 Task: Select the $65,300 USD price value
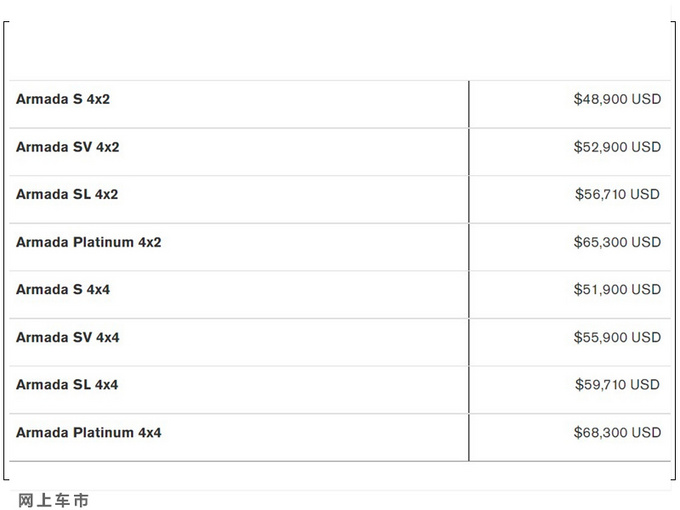tap(617, 242)
